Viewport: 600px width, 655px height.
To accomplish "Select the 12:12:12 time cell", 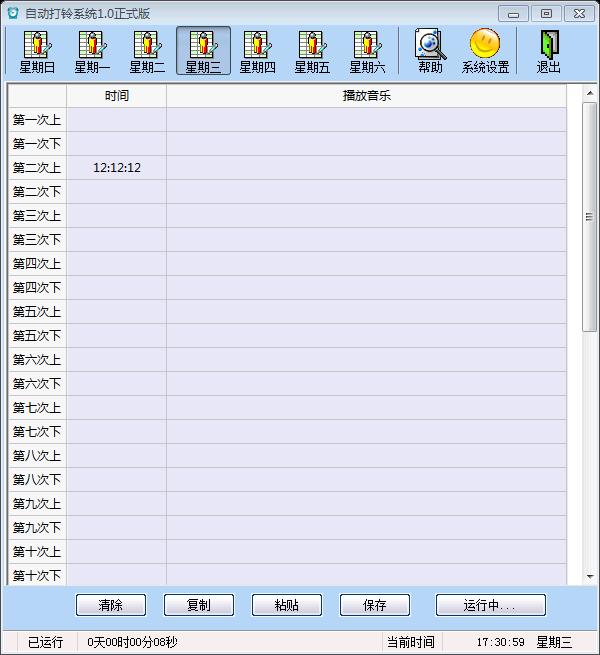I will [117, 168].
